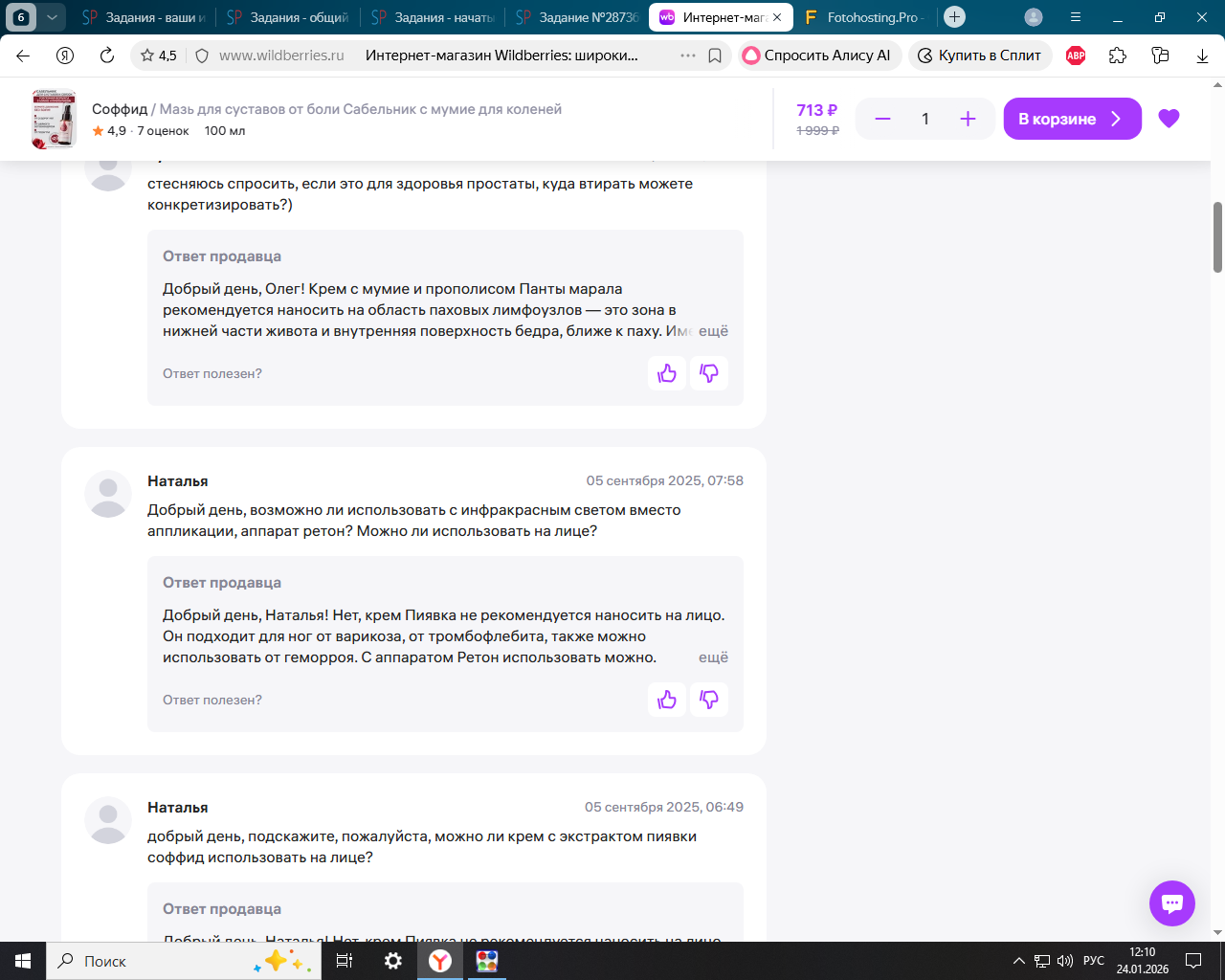Open browser downloads
This screenshot has width=1225, height=980.
[1203, 56]
